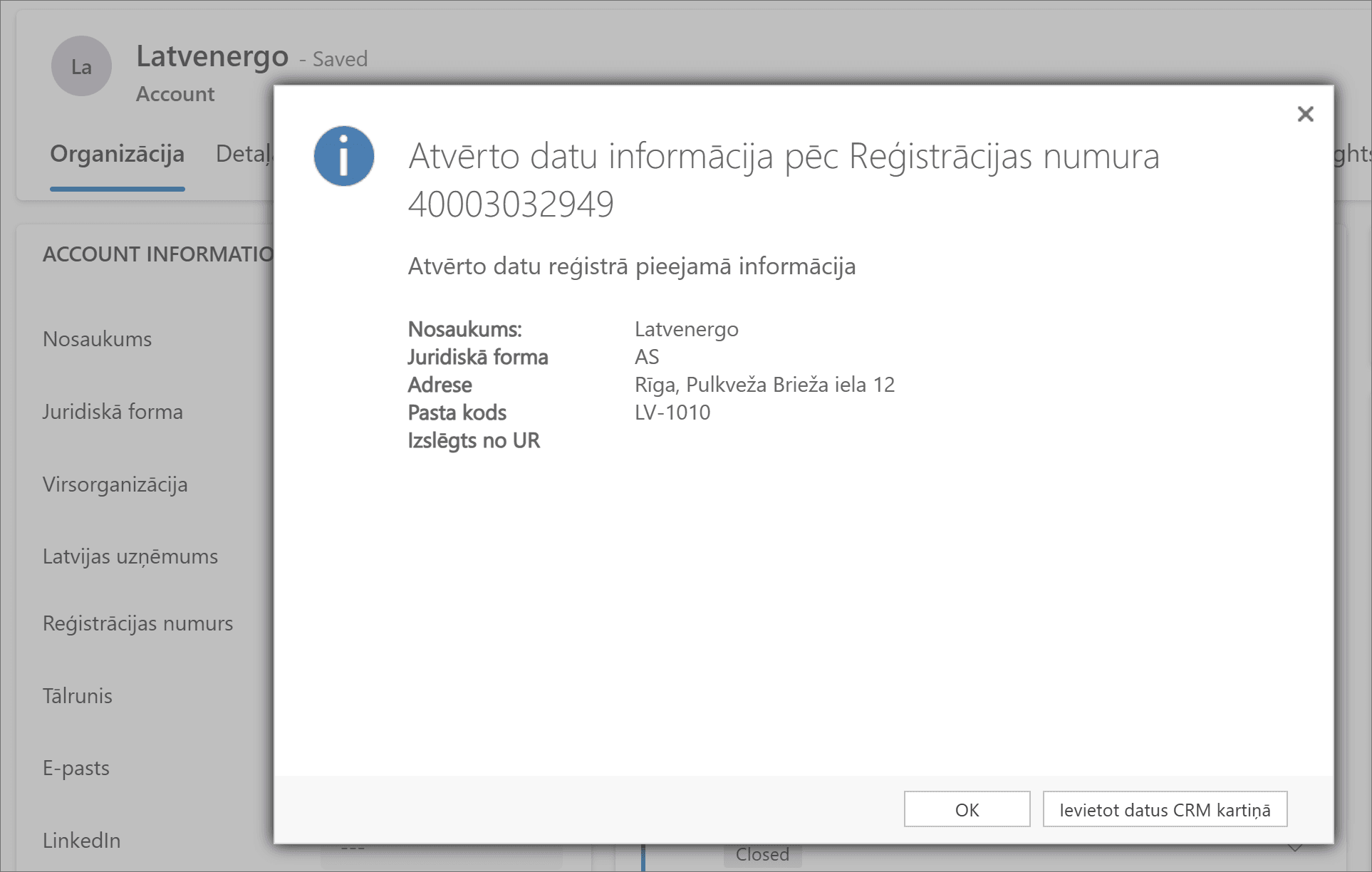Click the Atvērto datu reģistrā pieejamā informācija subtitle
Viewport: 1372px width, 872px height.
click(632, 266)
